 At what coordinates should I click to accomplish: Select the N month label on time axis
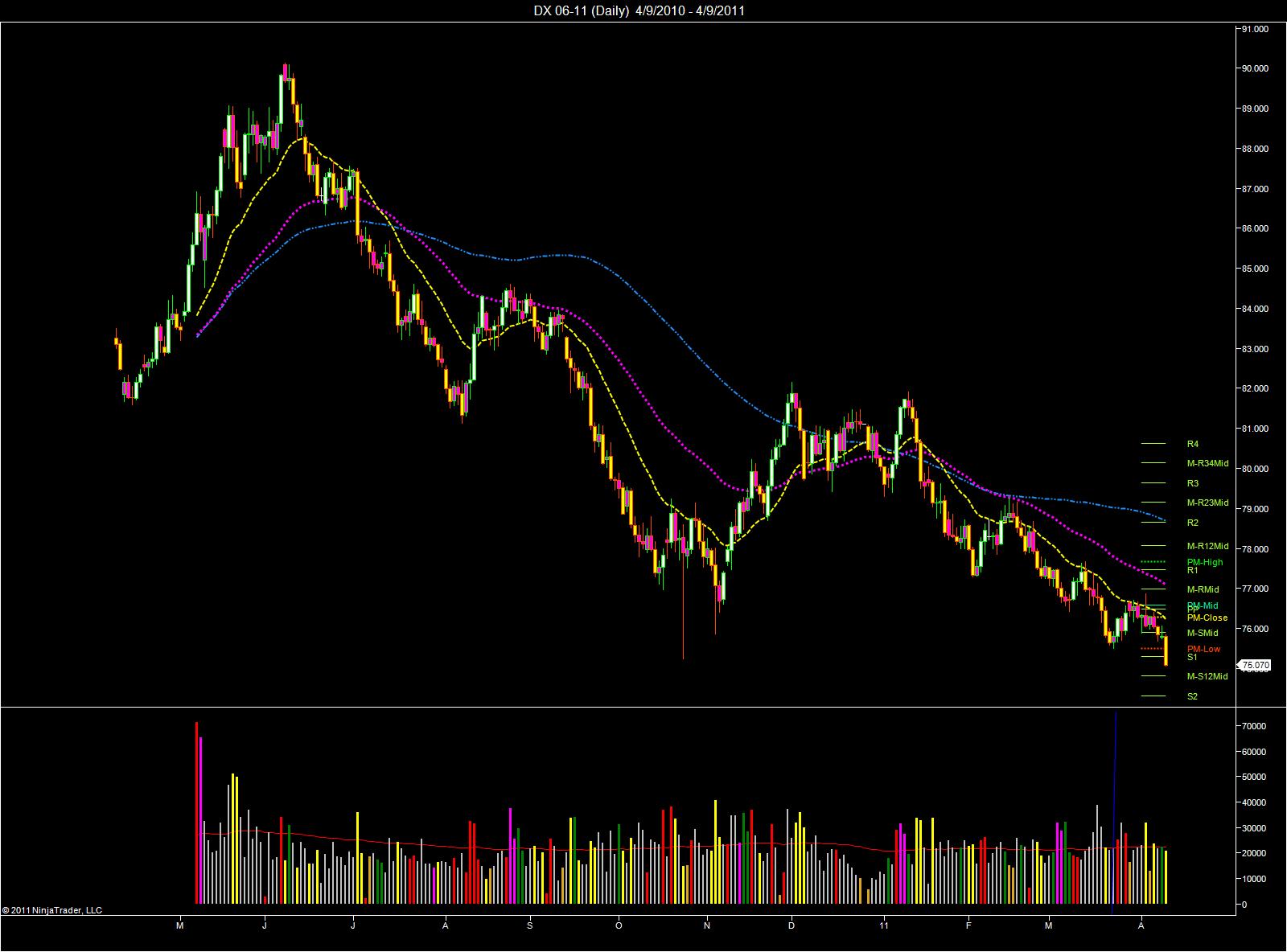click(706, 925)
